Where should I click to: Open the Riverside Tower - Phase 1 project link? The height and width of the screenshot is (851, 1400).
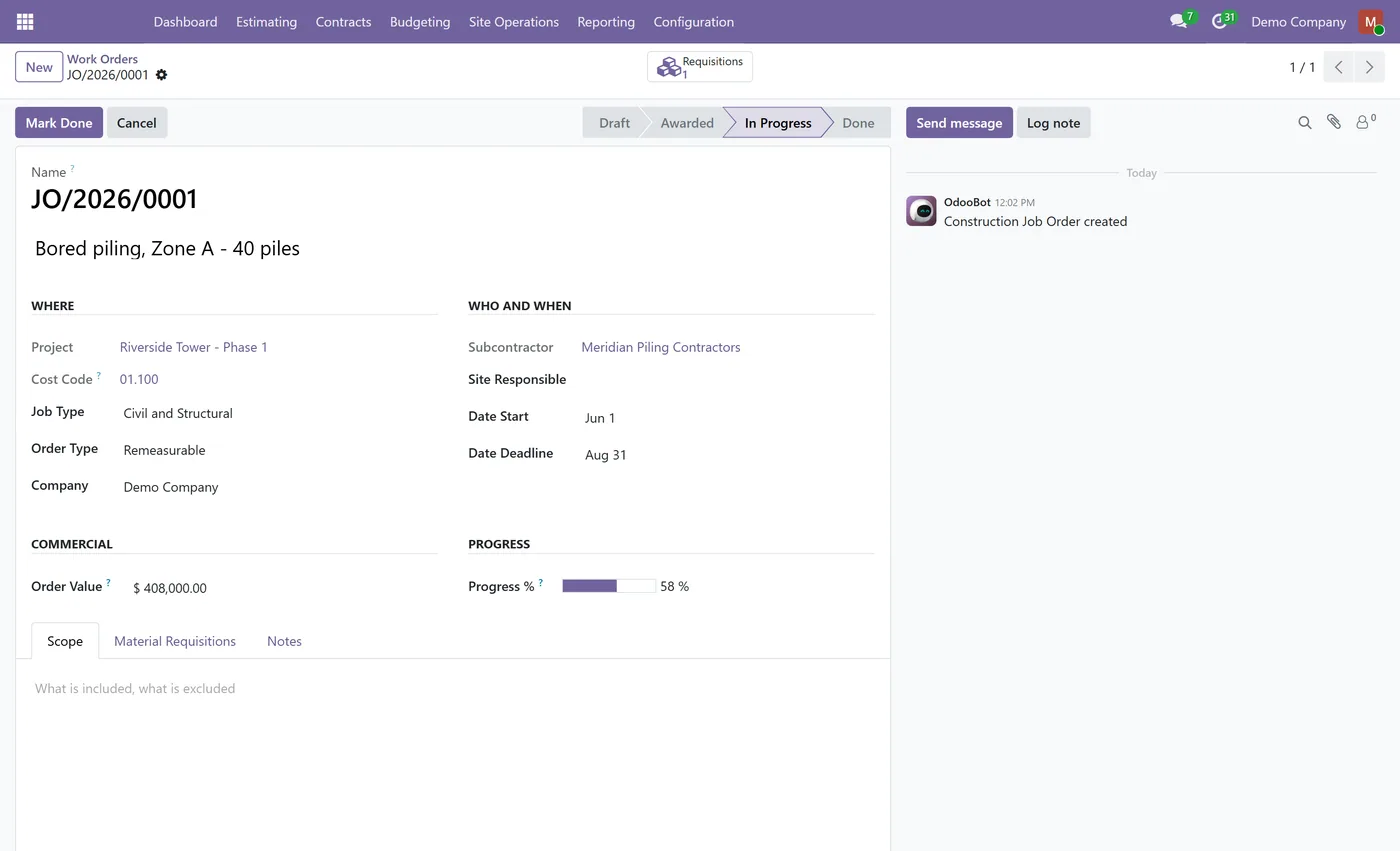(194, 347)
